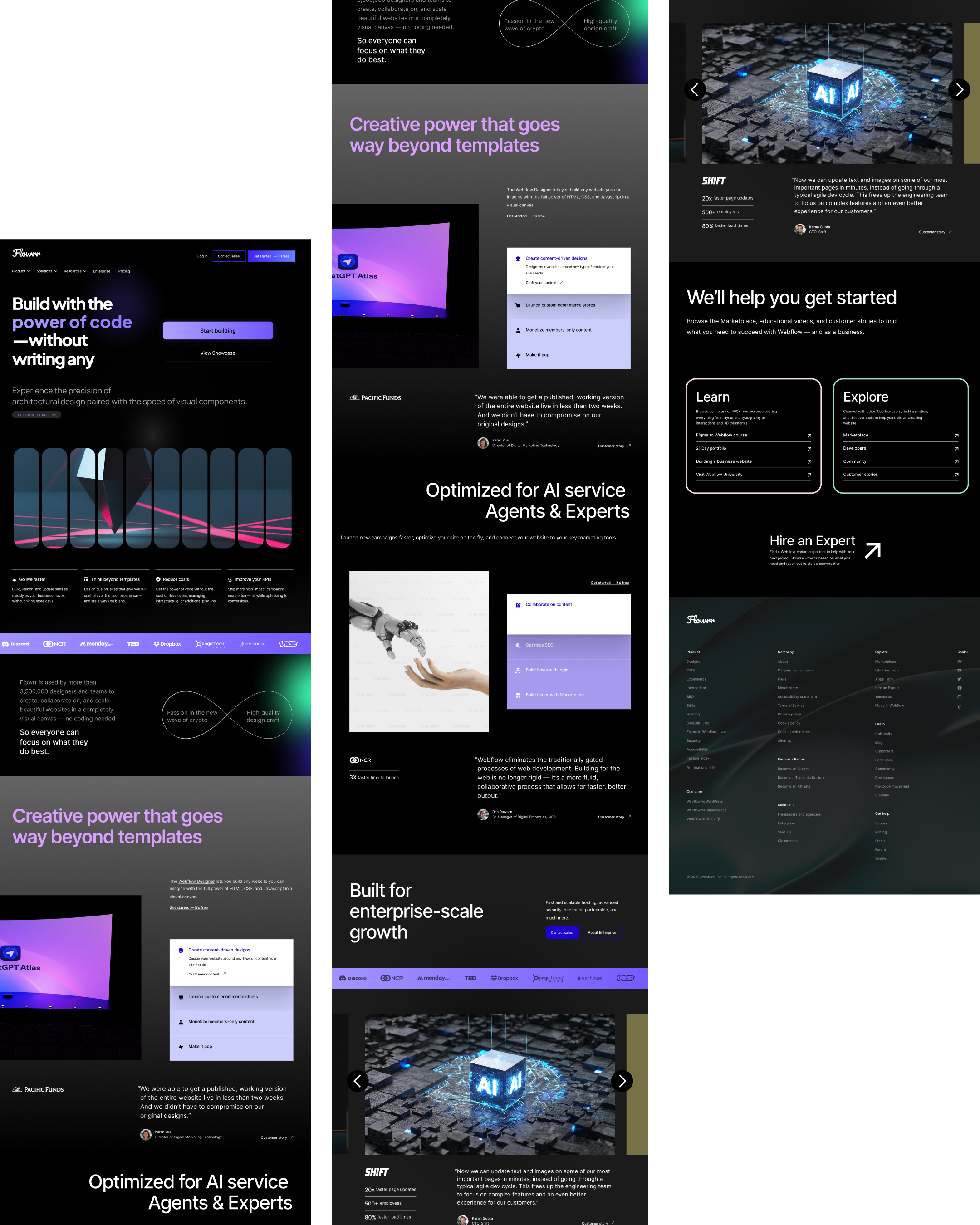Open the Sitemap link in footer

(x=784, y=740)
